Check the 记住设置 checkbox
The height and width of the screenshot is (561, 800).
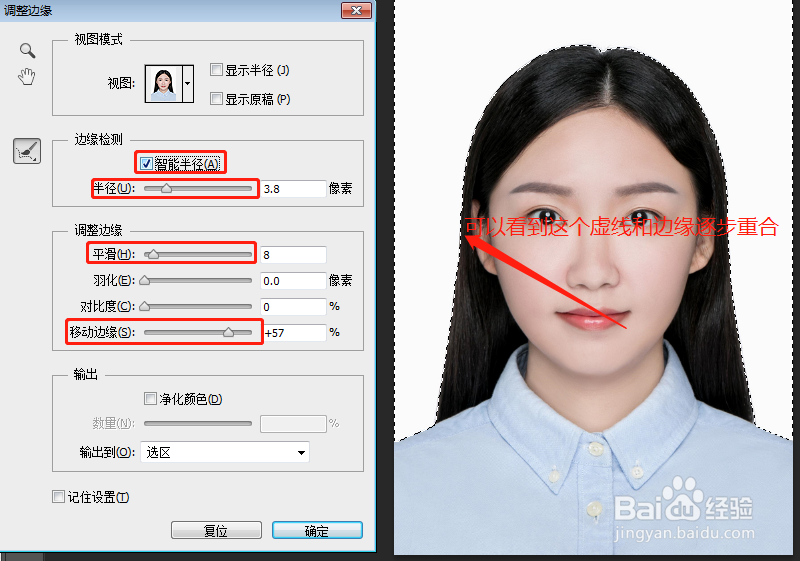click(58, 496)
